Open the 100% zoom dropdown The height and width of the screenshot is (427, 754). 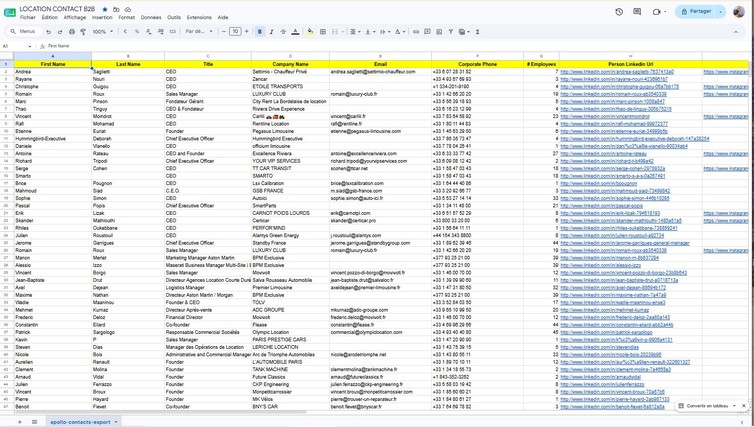[103, 32]
